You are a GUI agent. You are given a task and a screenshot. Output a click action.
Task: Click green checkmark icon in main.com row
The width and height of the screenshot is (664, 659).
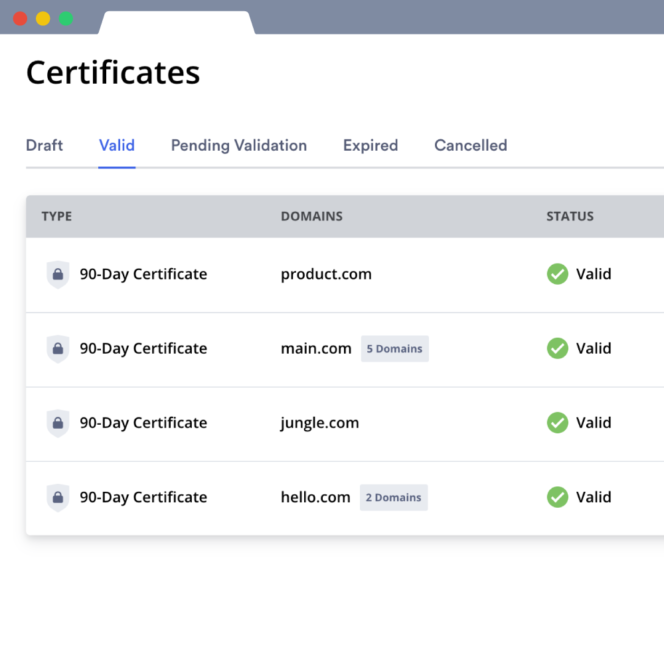[x=557, y=349]
